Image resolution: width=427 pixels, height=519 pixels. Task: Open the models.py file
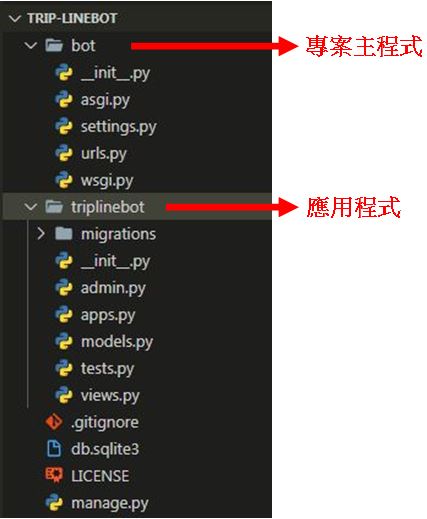coord(117,342)
